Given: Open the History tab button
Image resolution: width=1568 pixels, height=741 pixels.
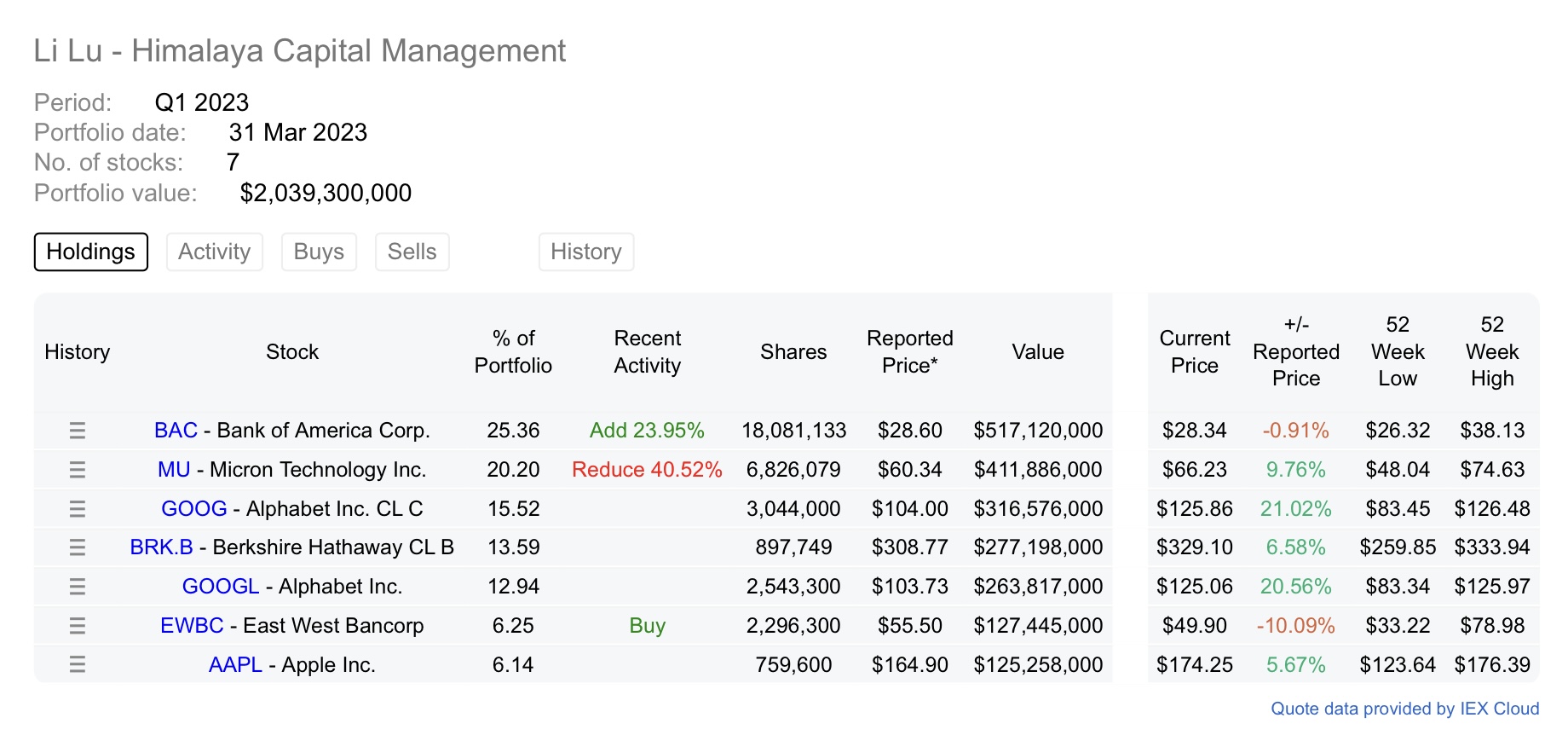Looking at the screenshot, I should click(x=586, y=252).
